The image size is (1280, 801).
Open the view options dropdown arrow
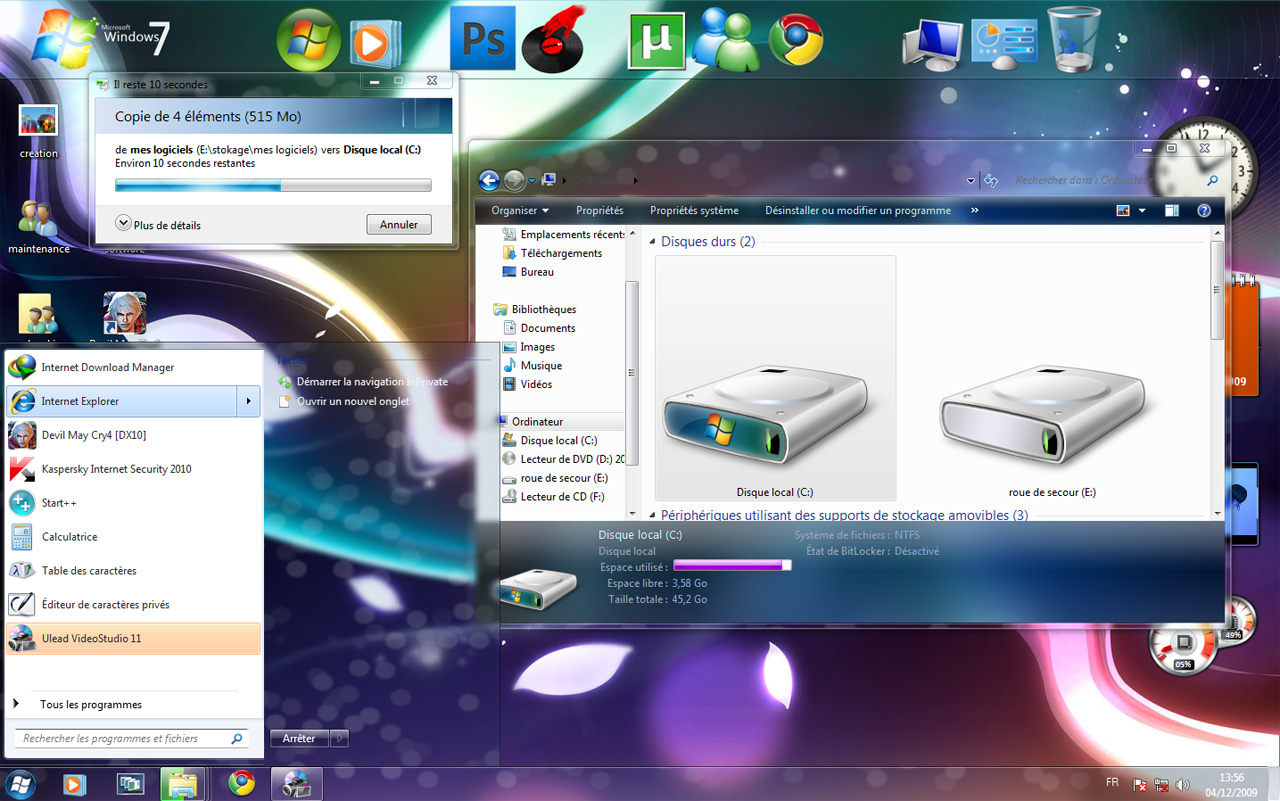coord(1142,211)
